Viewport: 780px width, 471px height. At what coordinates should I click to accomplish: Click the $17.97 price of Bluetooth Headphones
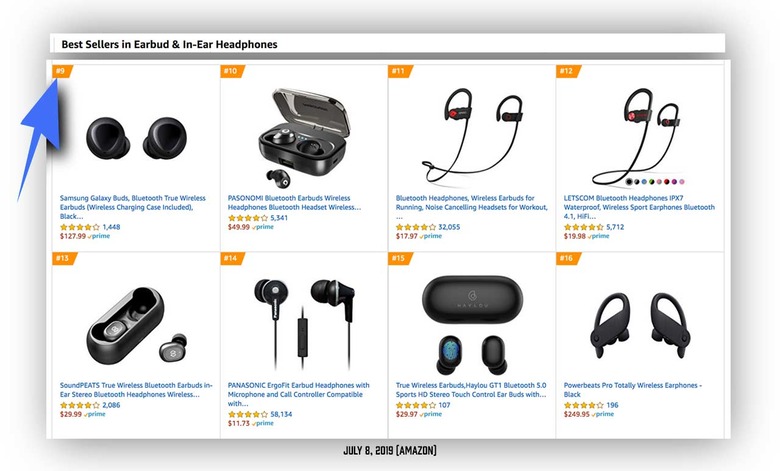click(x=406, y=236)
